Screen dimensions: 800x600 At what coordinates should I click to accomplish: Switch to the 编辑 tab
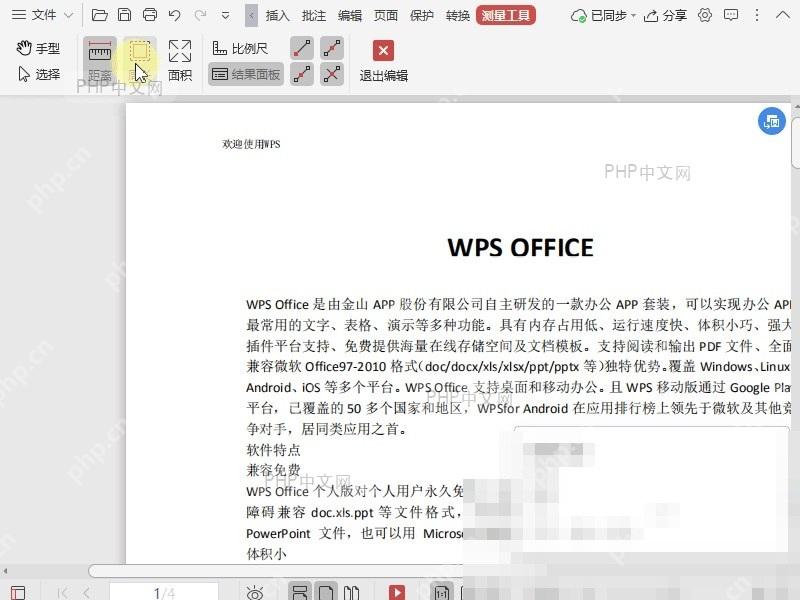(x=350, y=16)
